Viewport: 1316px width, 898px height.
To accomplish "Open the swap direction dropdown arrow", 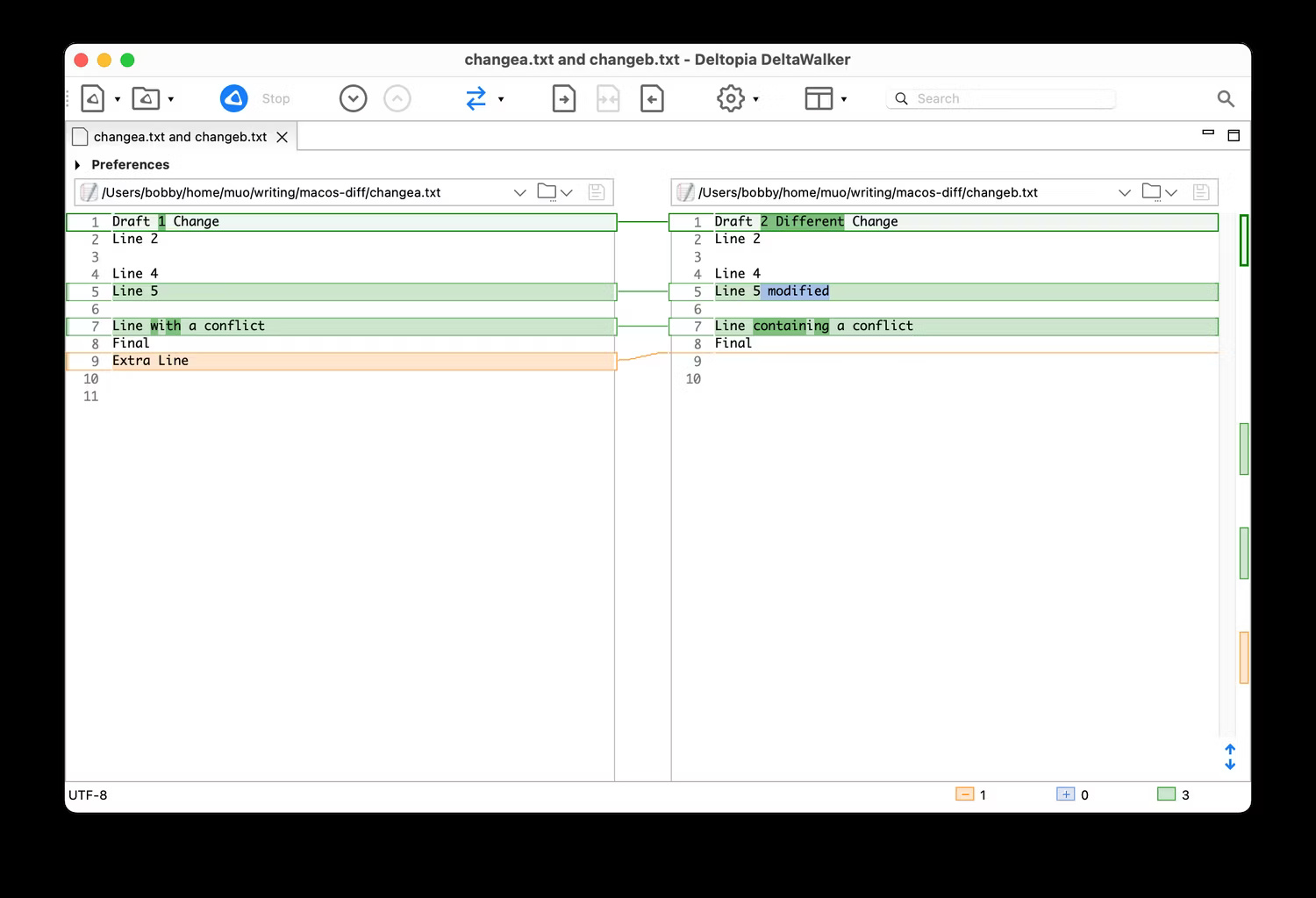I will coord(500,98).
